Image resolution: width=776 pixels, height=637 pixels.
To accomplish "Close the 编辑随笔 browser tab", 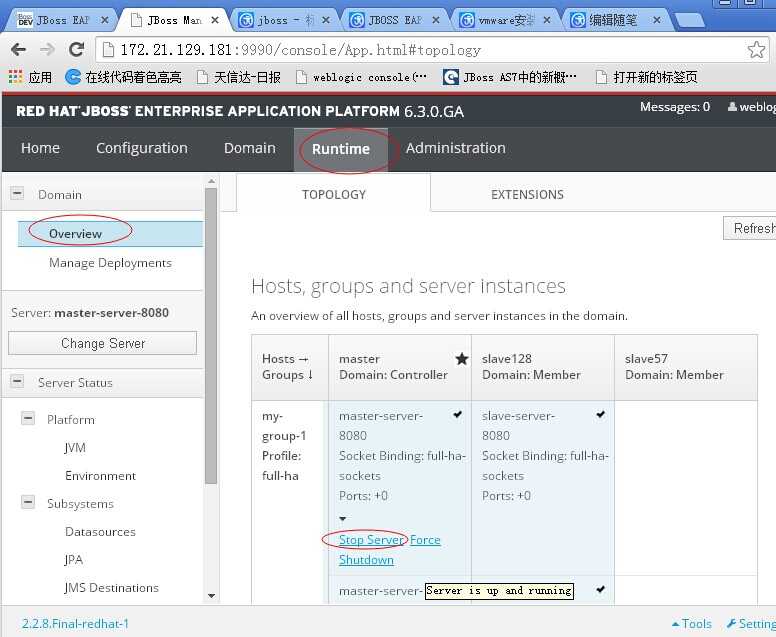I will [657, 20].
